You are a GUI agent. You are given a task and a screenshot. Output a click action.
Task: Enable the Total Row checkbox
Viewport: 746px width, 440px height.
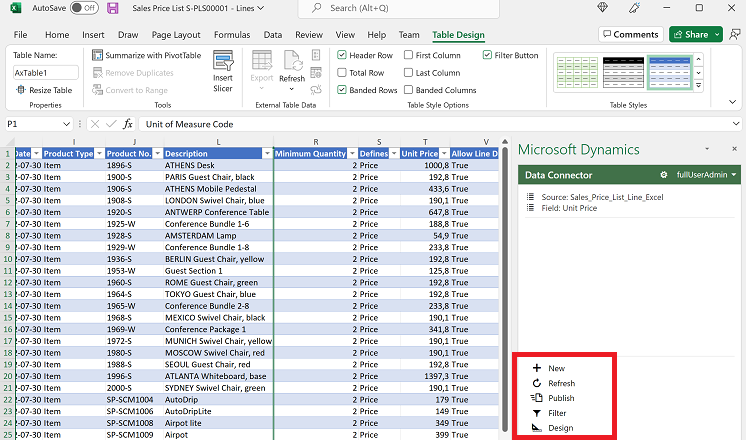click(x=343, y=73)
